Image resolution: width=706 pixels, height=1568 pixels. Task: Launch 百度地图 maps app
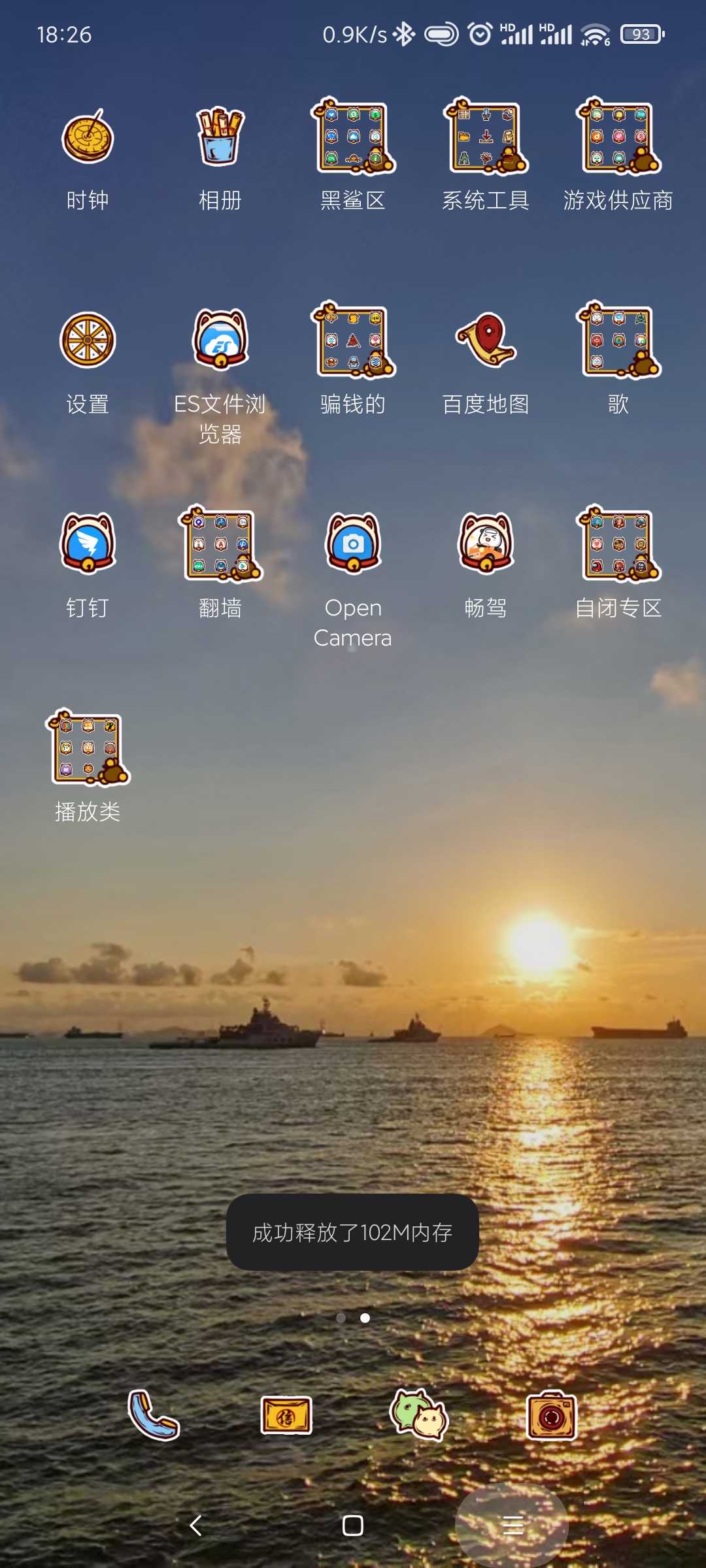[486, 340]
